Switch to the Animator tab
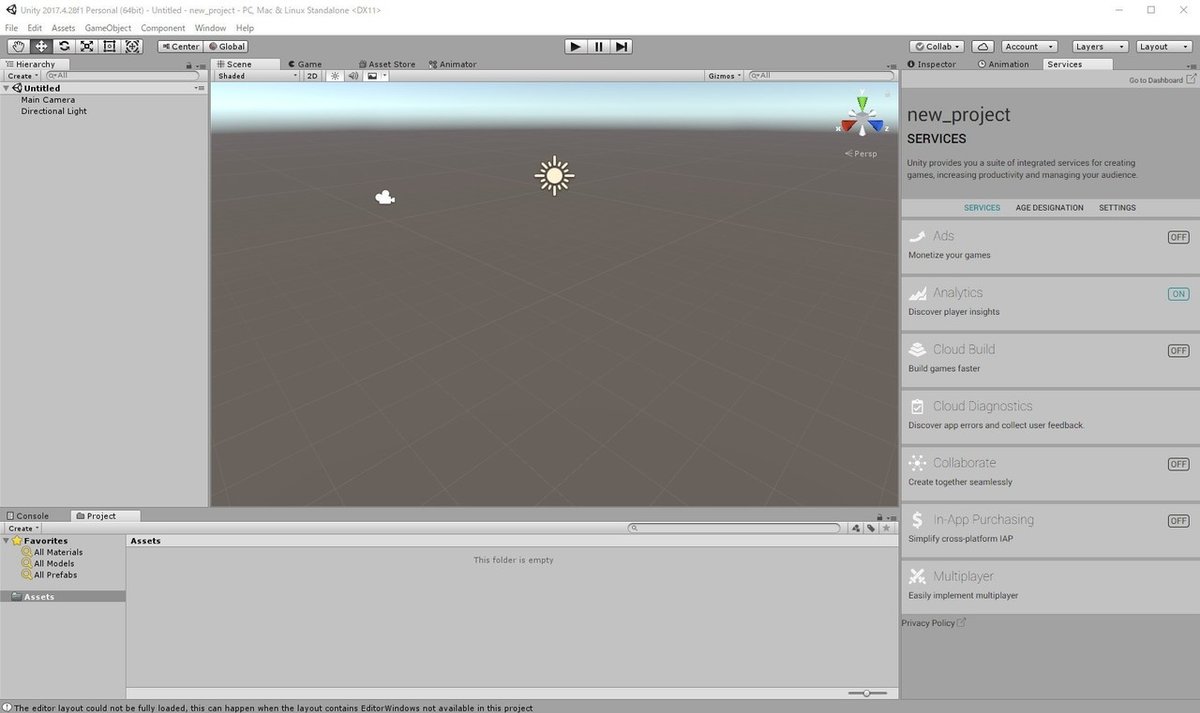The image size is (1200, 713). click(452, 64)
